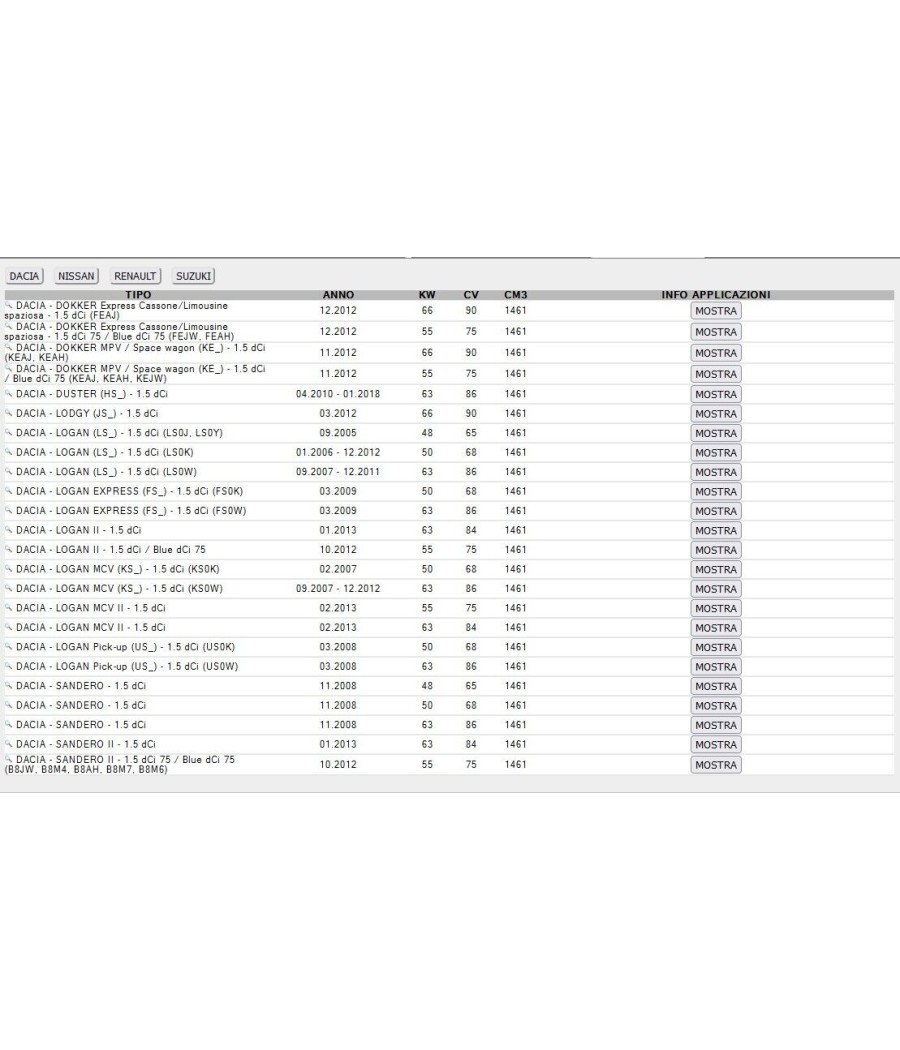Screen dimensions: 900x1050
Task: Click the INFO APPLICAZIONI column header
Action: (x=716, y=295)
